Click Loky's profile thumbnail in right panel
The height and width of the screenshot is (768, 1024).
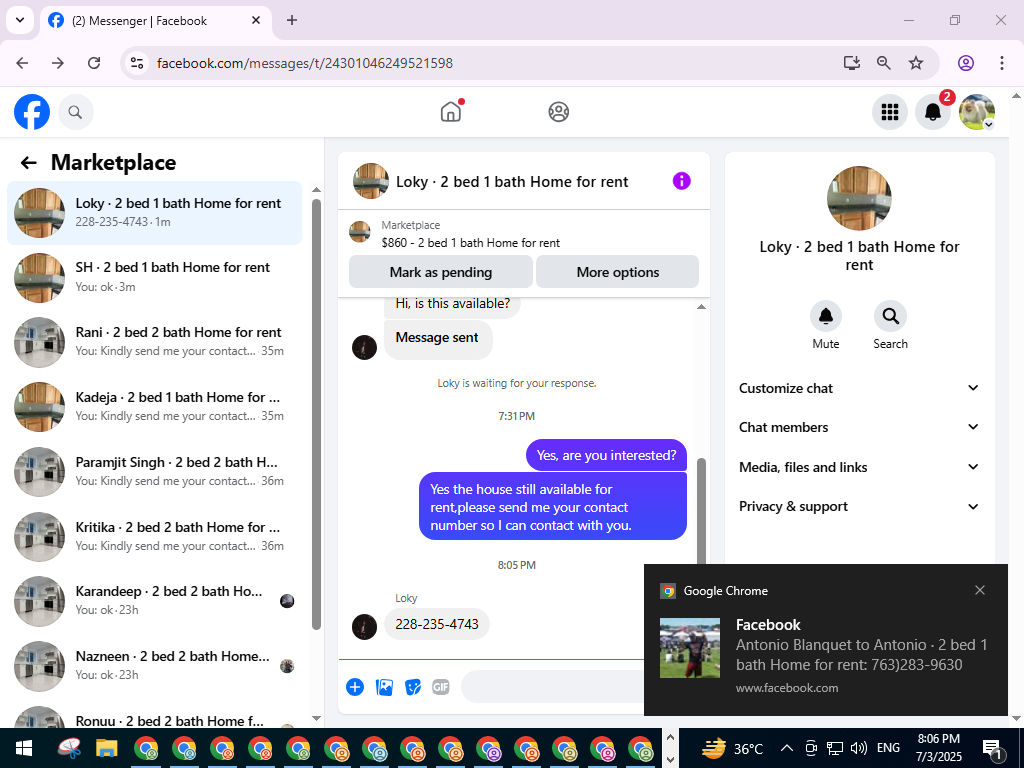[x=859, y=198]
